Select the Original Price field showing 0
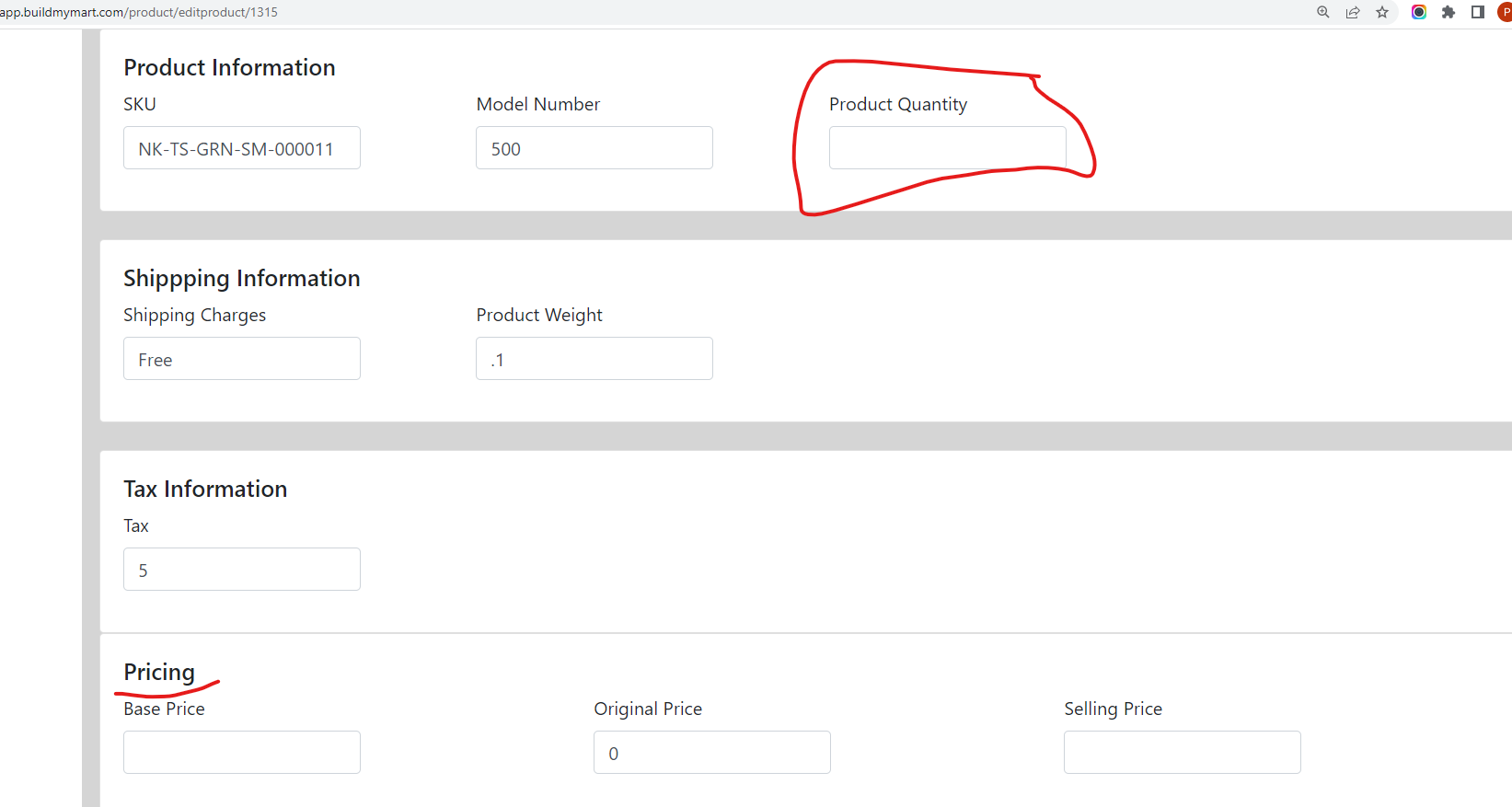1512x807 pixels. (712, 753)
